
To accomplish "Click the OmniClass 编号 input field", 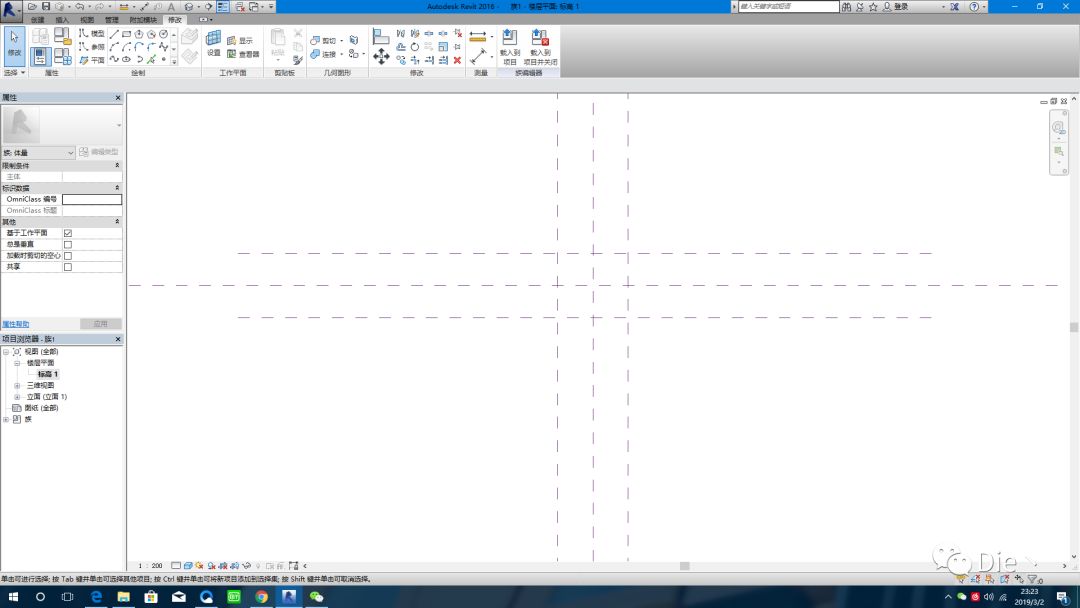I will [92, 200].
